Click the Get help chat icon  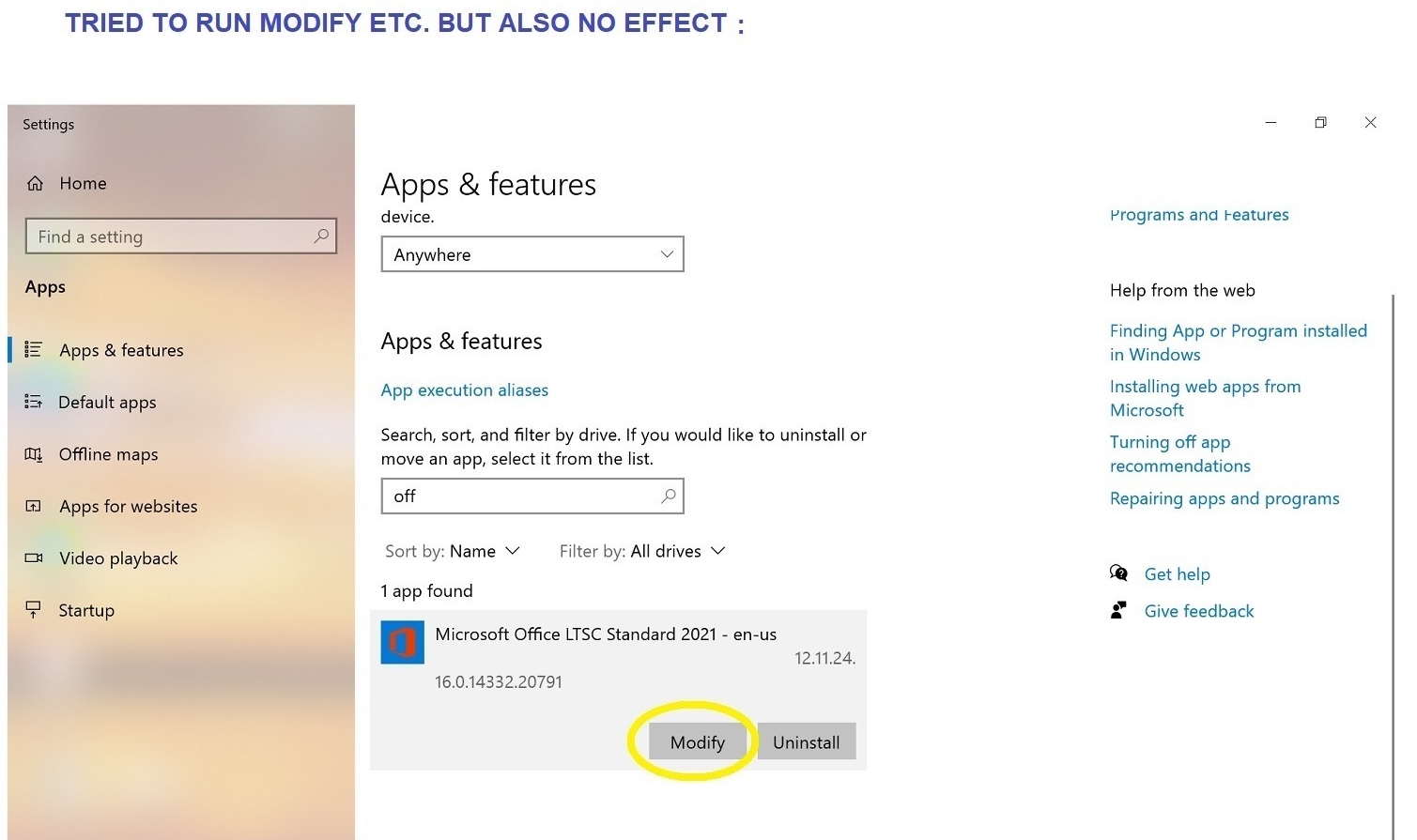point(1118,573)
